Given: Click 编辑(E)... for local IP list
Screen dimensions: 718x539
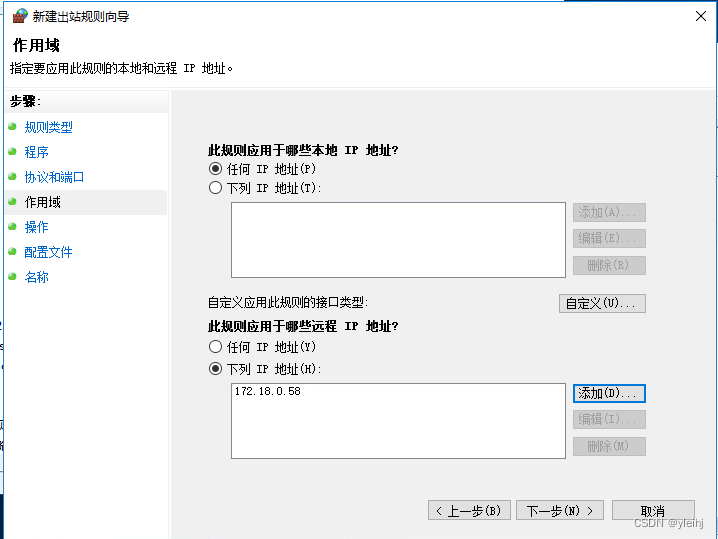Looking at the screenshot, I should point(609,239).
